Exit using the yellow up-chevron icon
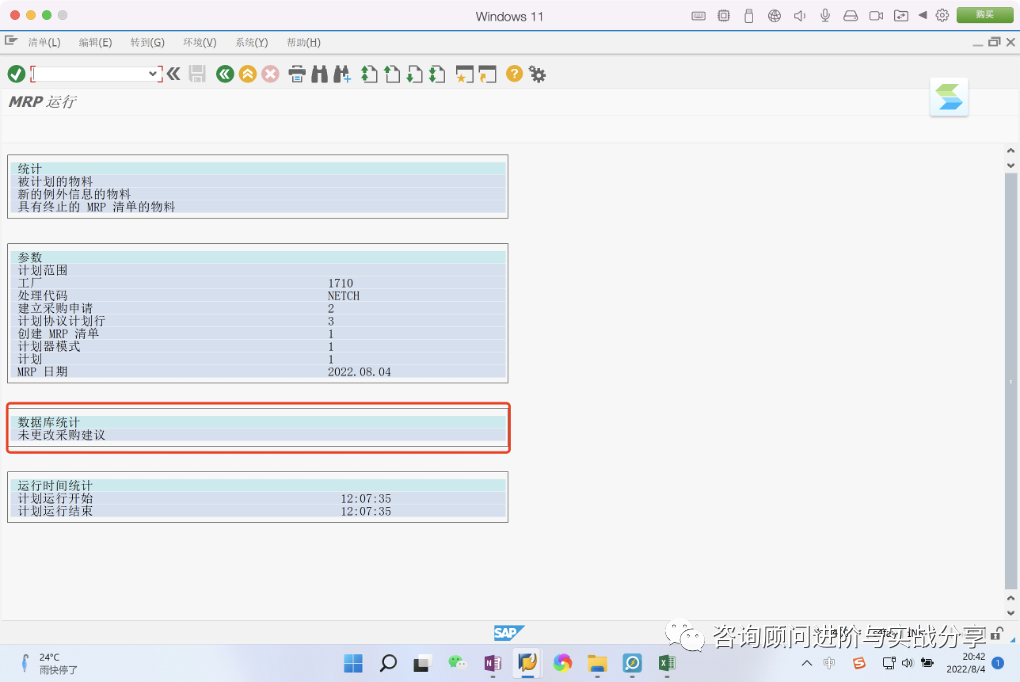The image size is (1020, 682). pyautogui.click(x=248, y=74)
